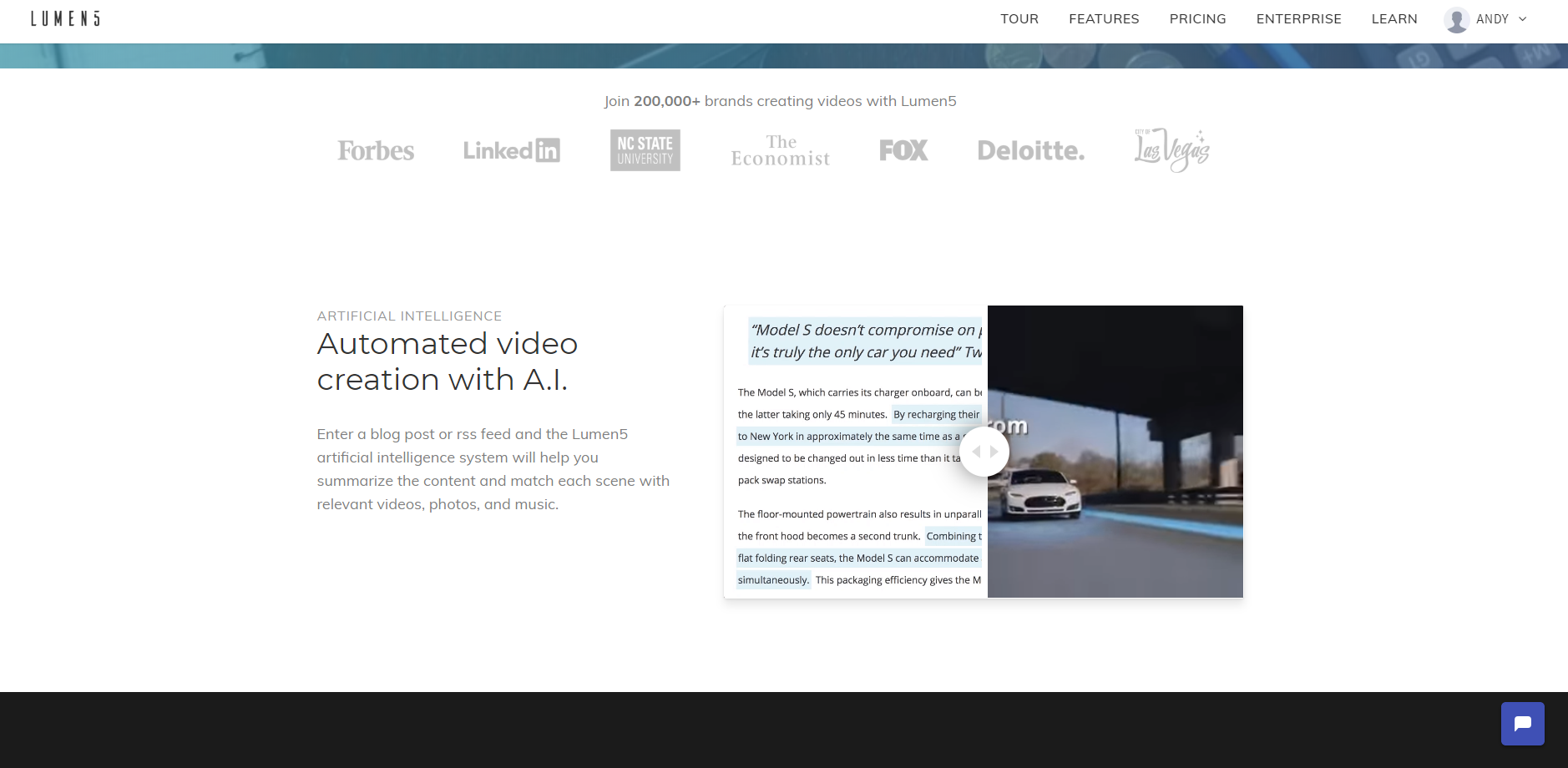Viewport: 1568px width, 768px height.
Task: Expand the ANDY account dropdown arrow
Action: (x=1522, y=19)
